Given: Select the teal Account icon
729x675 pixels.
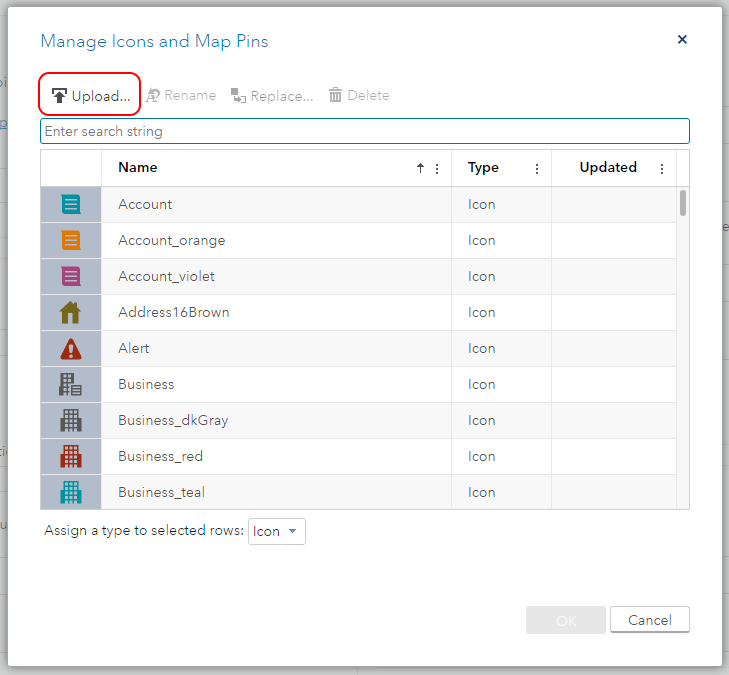Looking at the screenshot, I should pos(71,205).
